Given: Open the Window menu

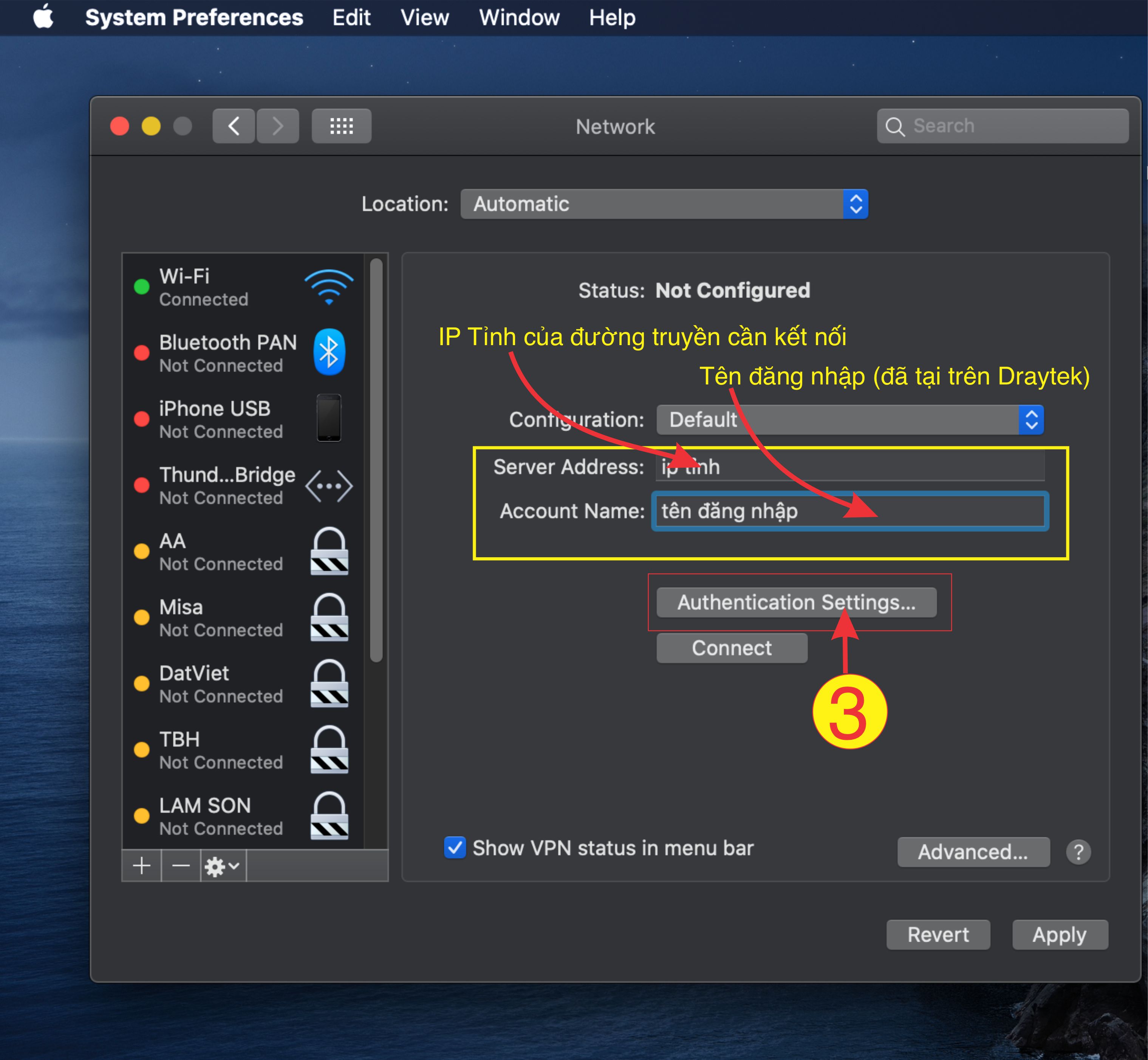Looking at the screenshot, I should (x=519, y=18).
